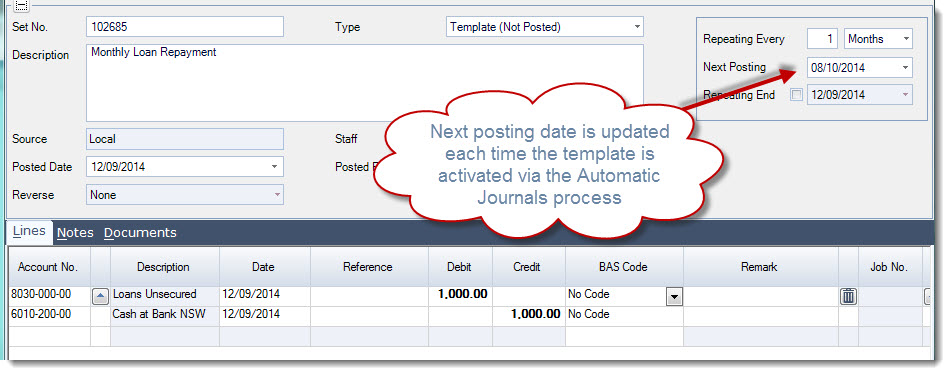The width and height of the screenshot is (950, 375).
Task: Toggle the Repeating End checkbox
Action: tap(797, 95)
